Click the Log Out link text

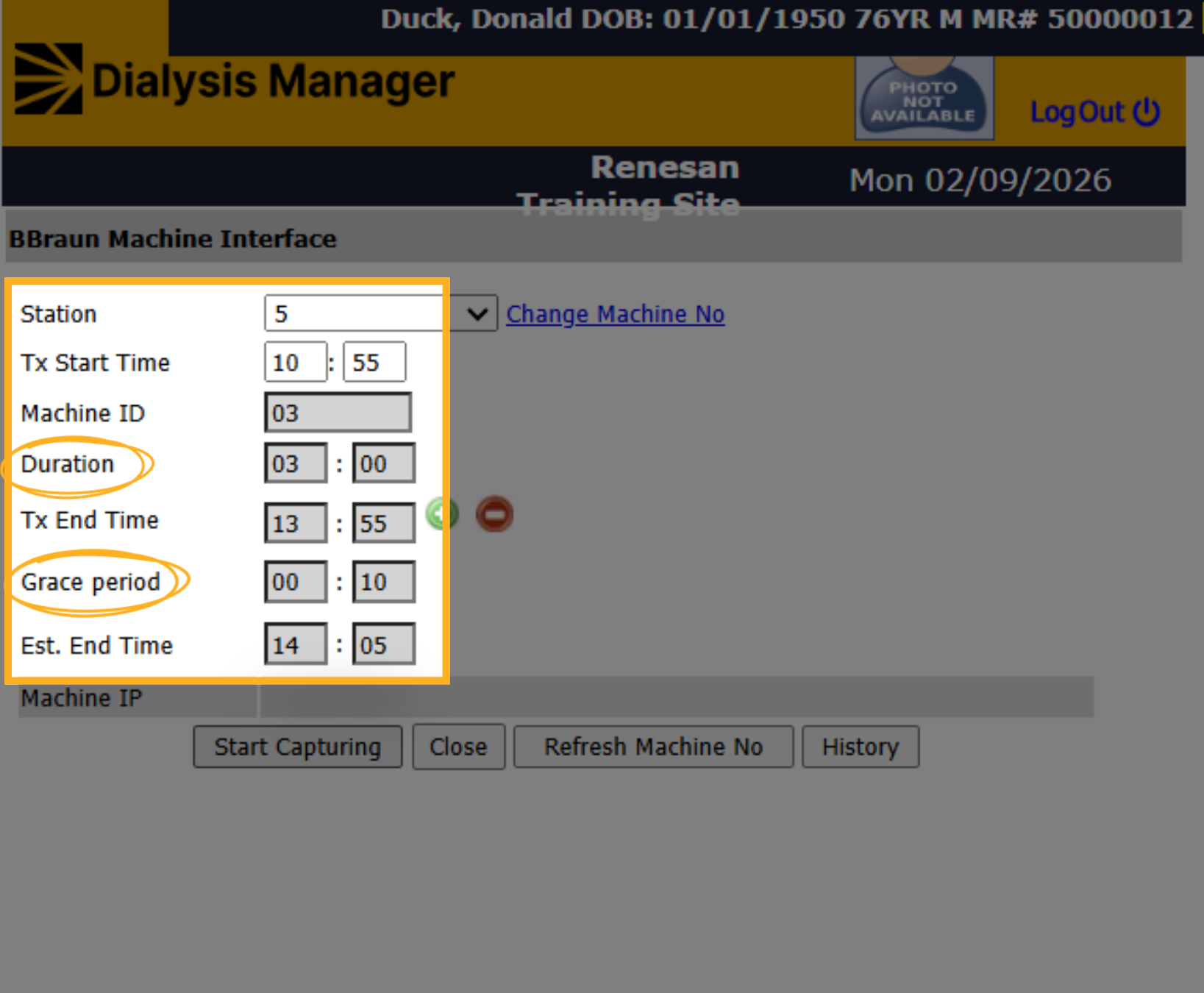(x=1077, y=112)
